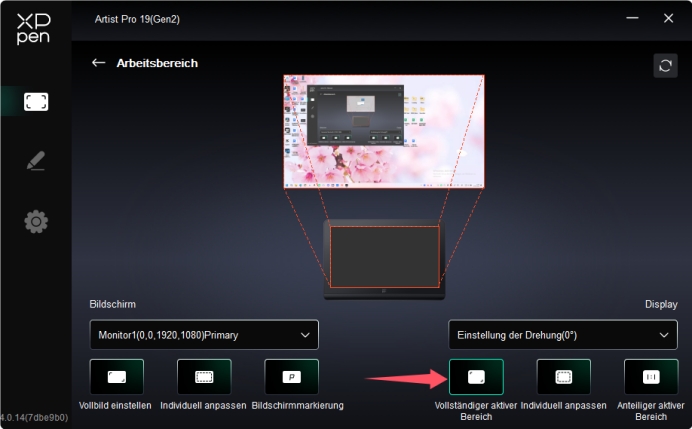Open the Monitor1 Primary dropdown
The image size is (692, 429).
coord(203,335)
